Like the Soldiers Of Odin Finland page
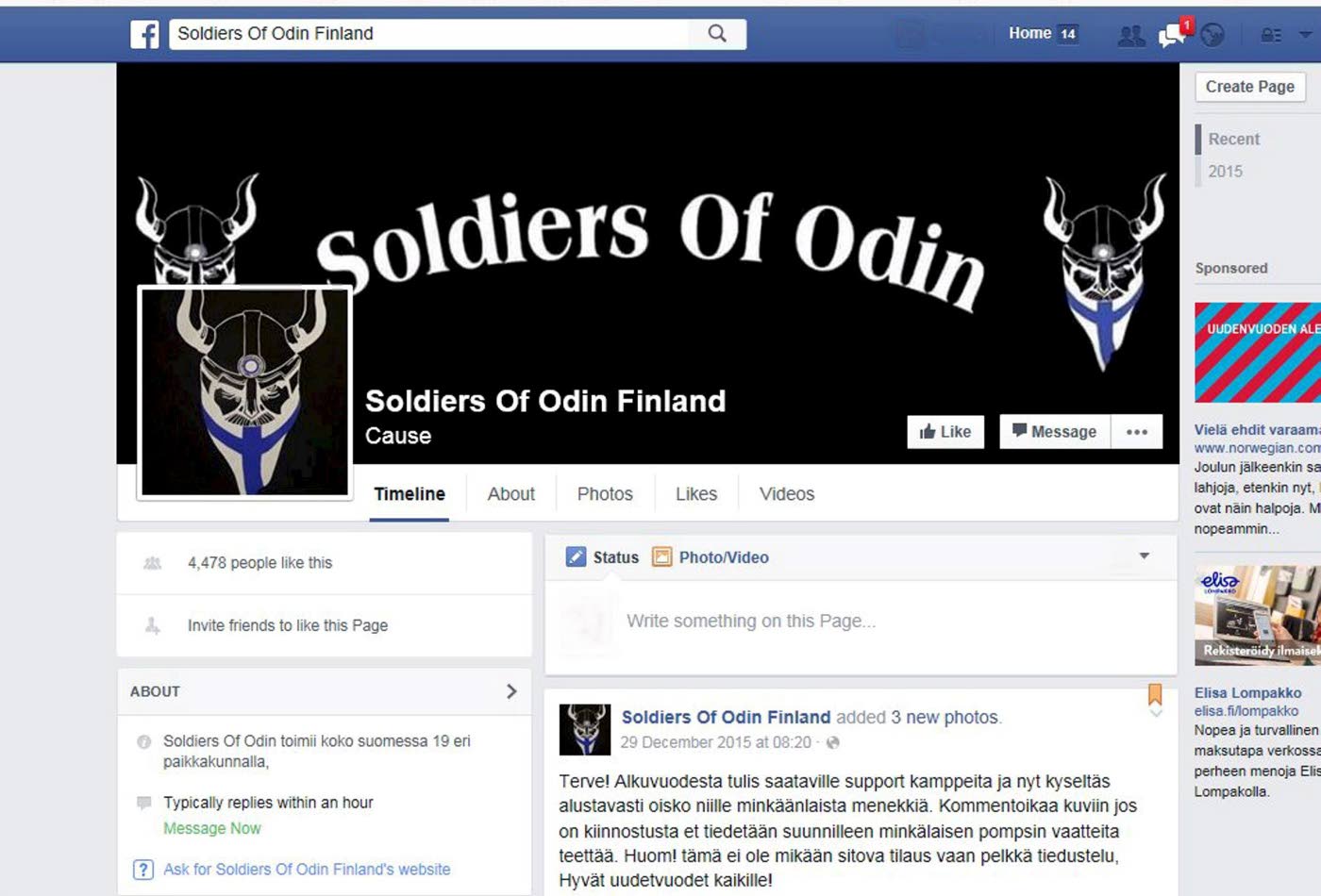1321x896 pixels. 945,432
